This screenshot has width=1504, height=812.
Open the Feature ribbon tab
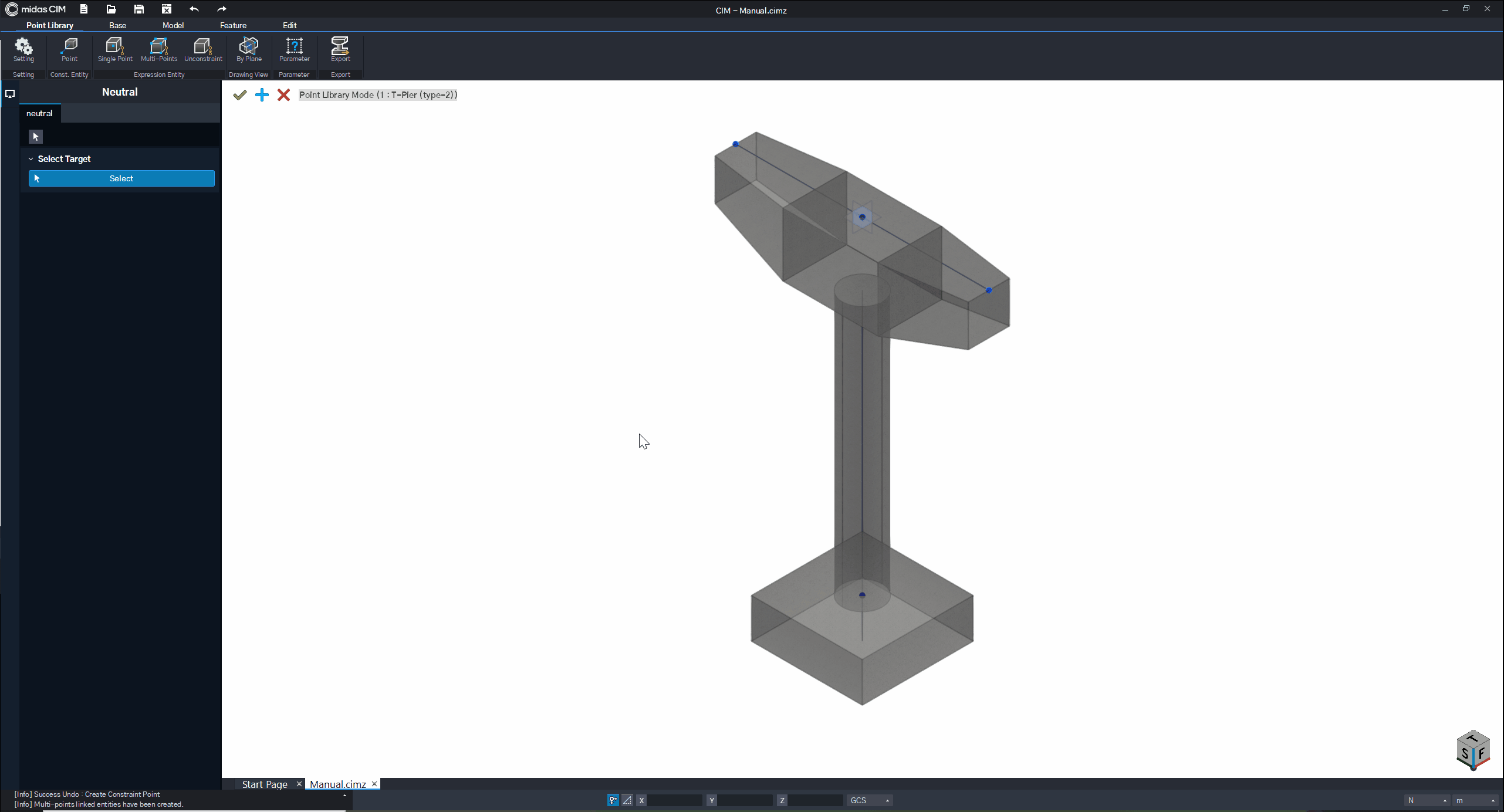click(233, 25)
